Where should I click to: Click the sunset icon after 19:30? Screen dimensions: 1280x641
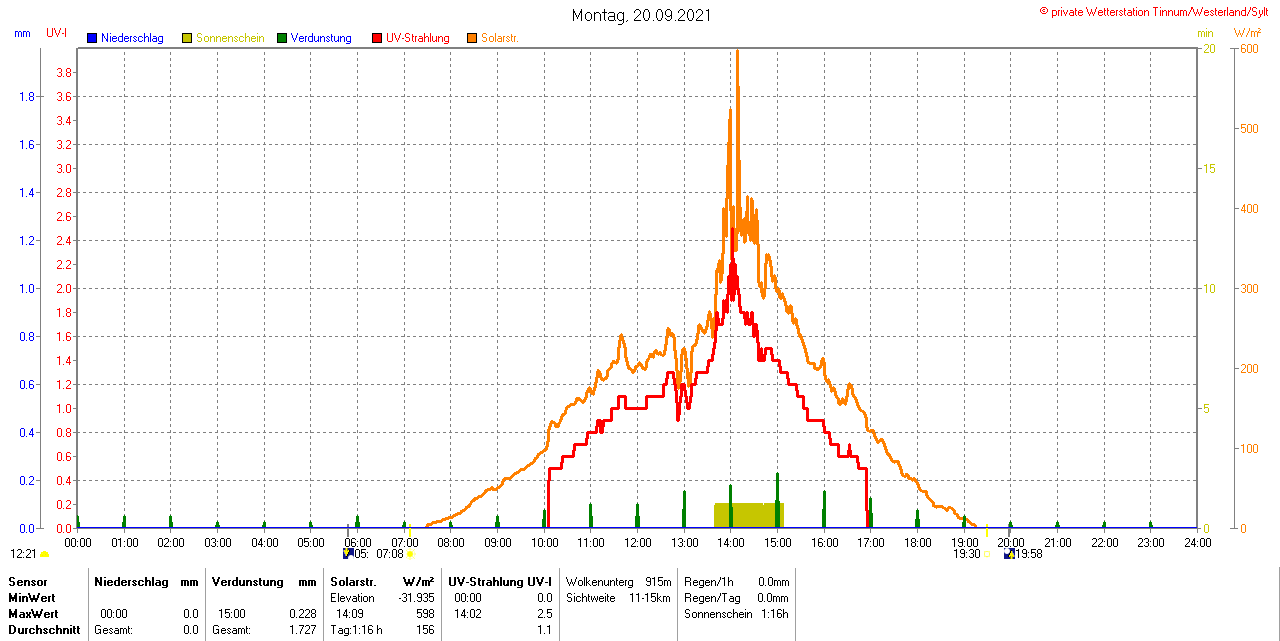(986, 554)
